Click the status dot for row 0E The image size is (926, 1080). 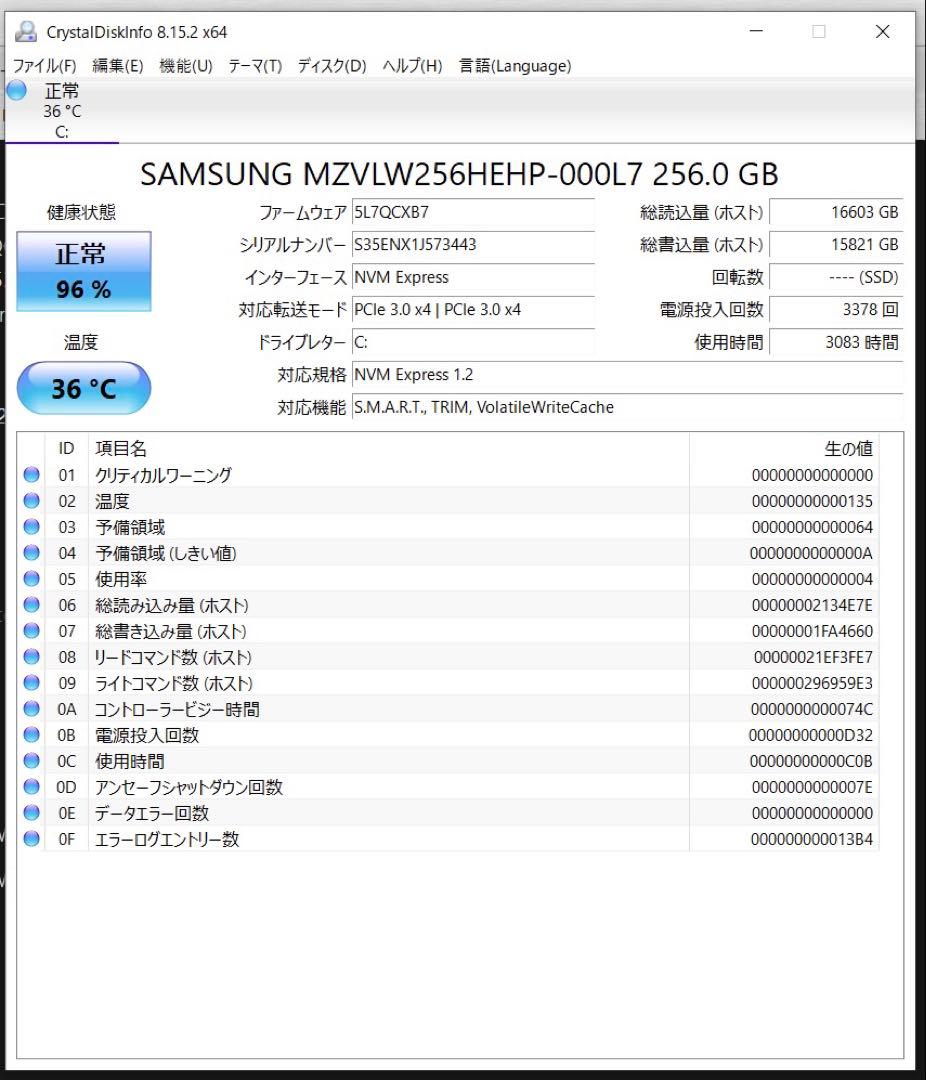pos(31,813)
